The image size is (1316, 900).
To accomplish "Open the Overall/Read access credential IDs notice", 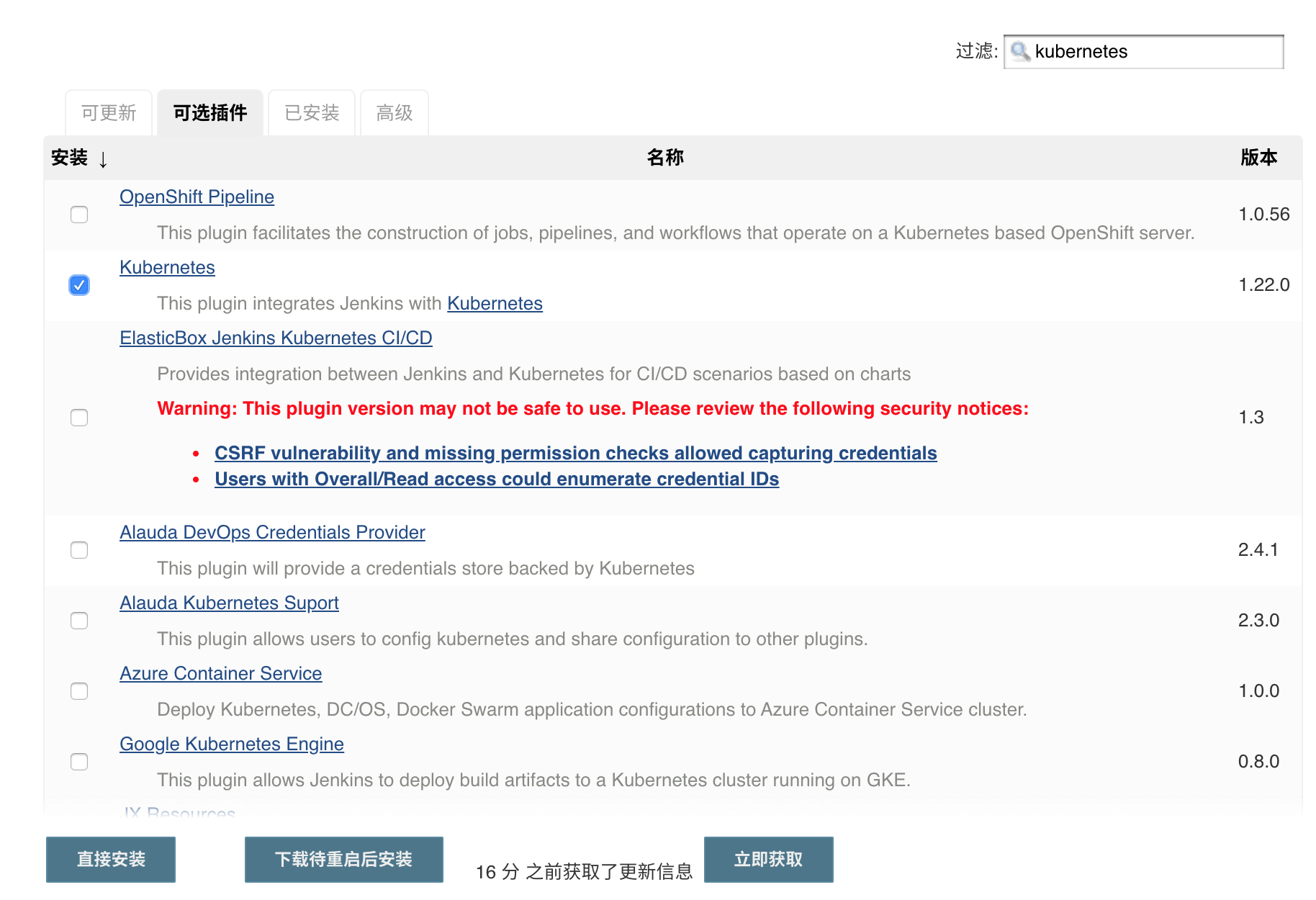I will [497, 479].
